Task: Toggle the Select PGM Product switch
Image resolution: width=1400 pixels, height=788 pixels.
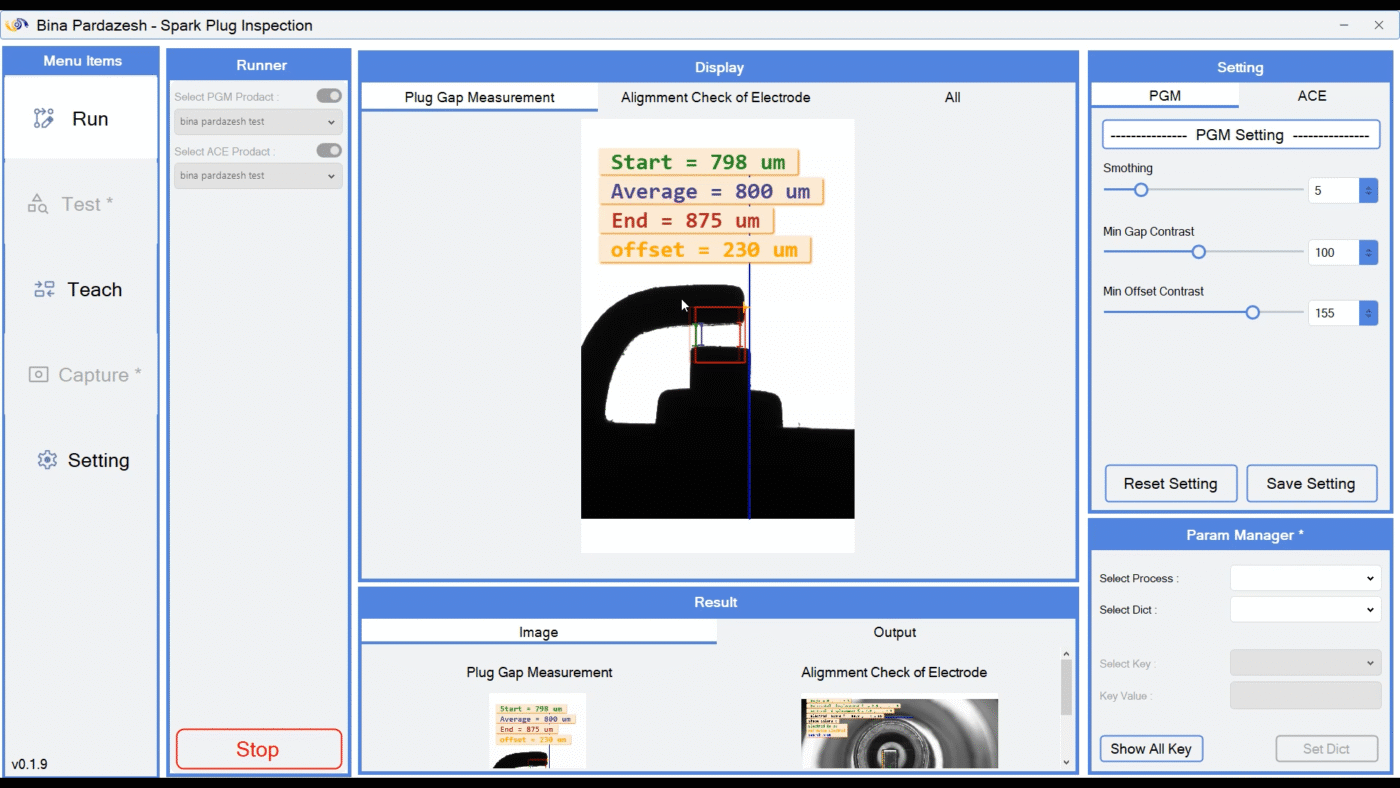Action: pos(329,96)
